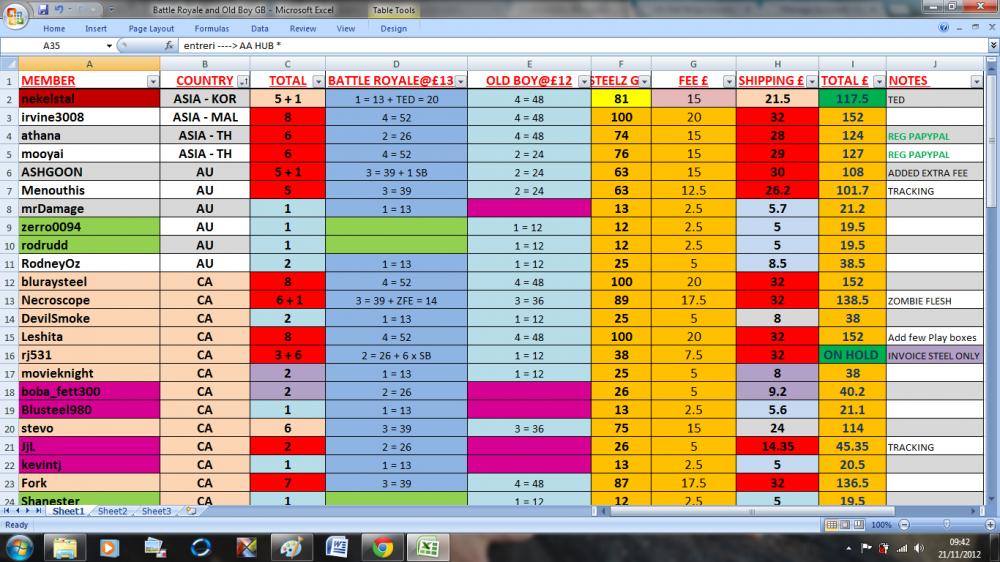Screen dimensions: 1000x562
Task: Open Microsoft Word from taskbar
Action: coord(337,547)
